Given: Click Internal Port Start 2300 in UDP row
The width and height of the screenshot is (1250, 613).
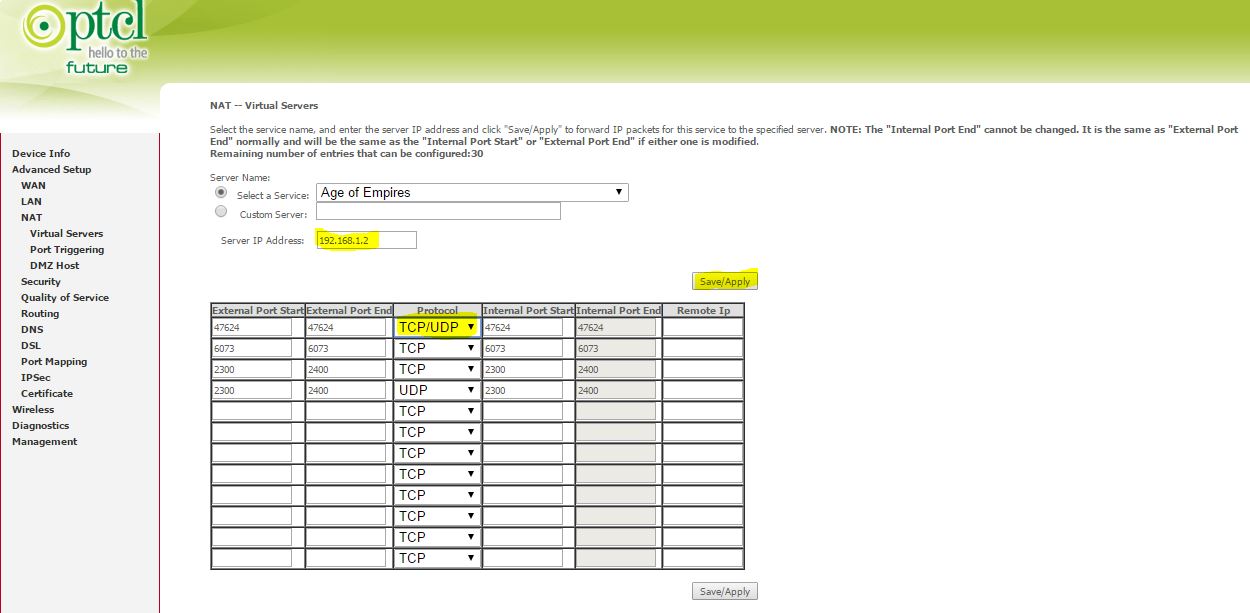Looking at the screenshot, I should (523, 390).
